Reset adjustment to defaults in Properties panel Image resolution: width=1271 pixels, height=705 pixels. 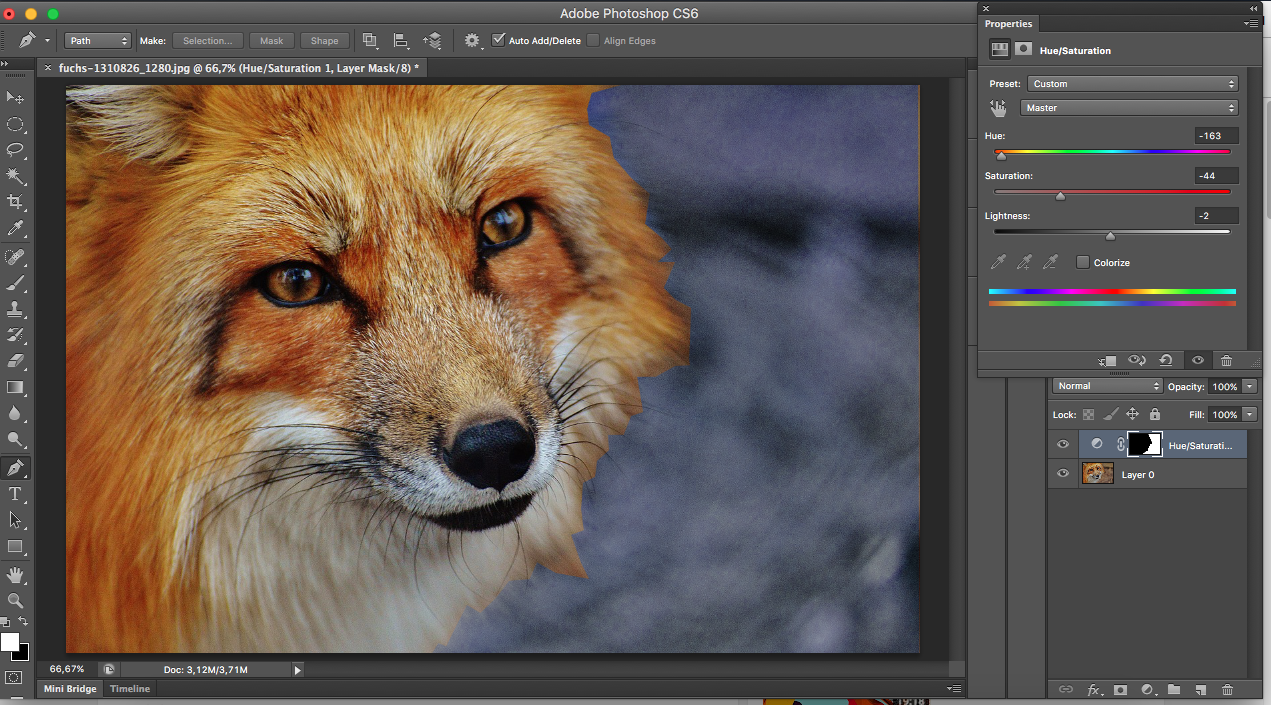1166,360
